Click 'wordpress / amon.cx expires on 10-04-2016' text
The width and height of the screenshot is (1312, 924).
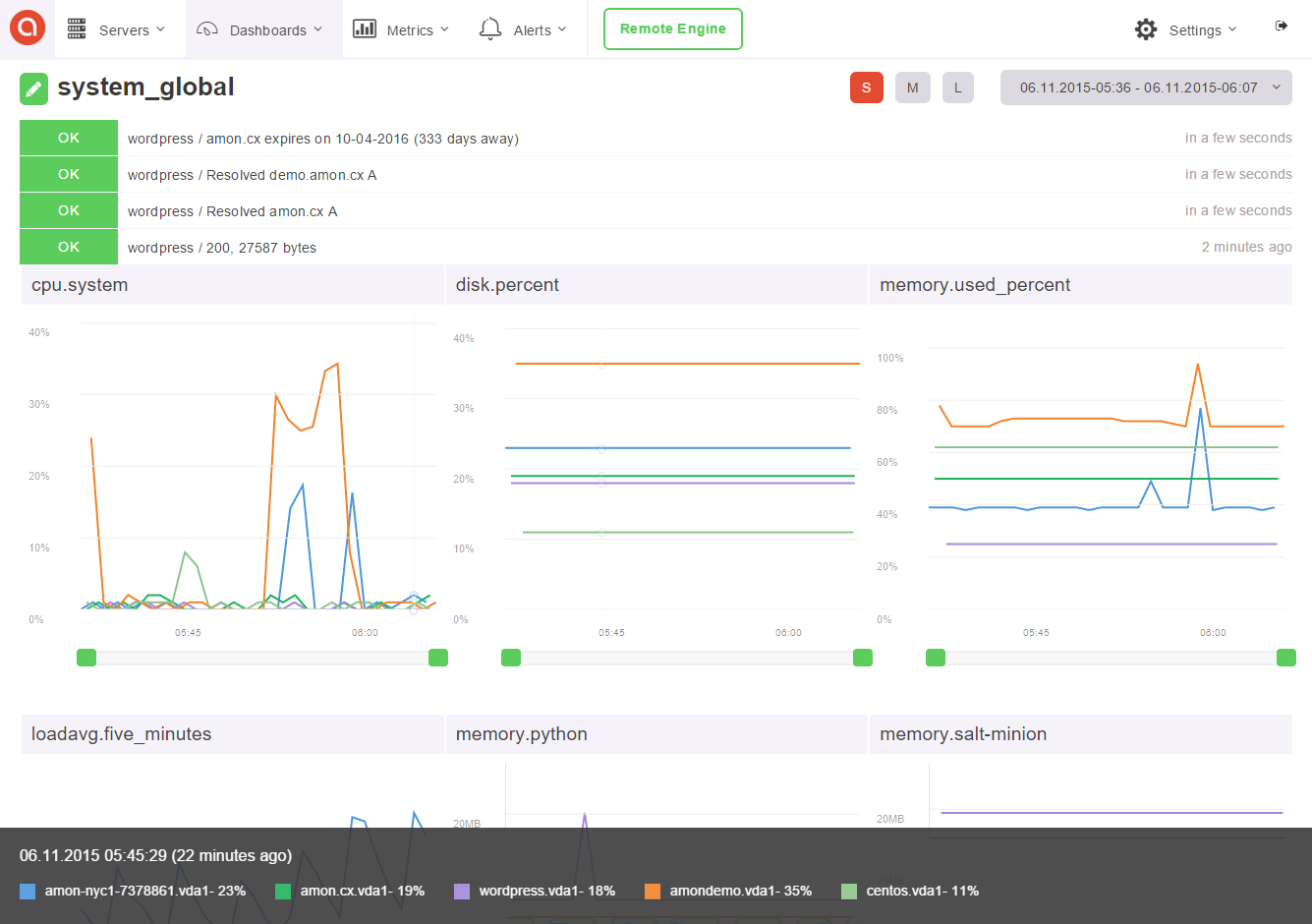coord(323,139)
